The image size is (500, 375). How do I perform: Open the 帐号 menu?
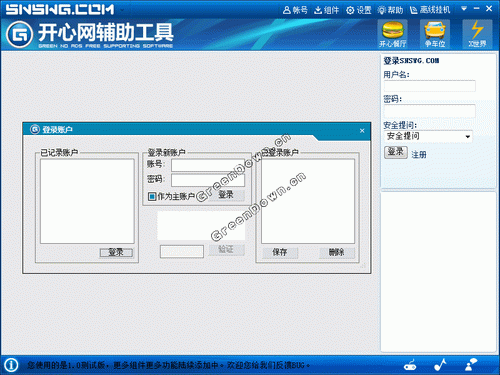[x=295, y=10]
